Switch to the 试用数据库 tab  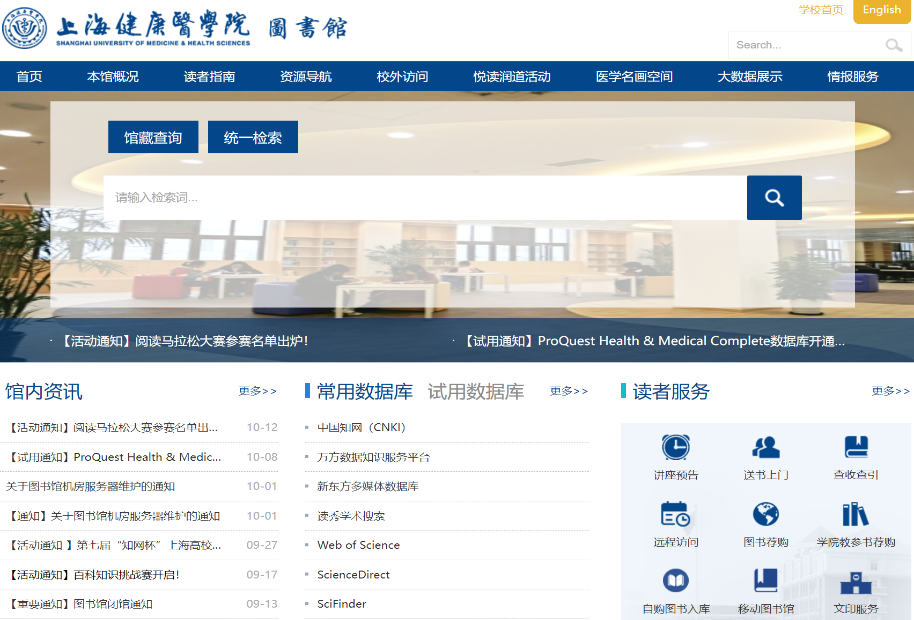tap(476, 391)
